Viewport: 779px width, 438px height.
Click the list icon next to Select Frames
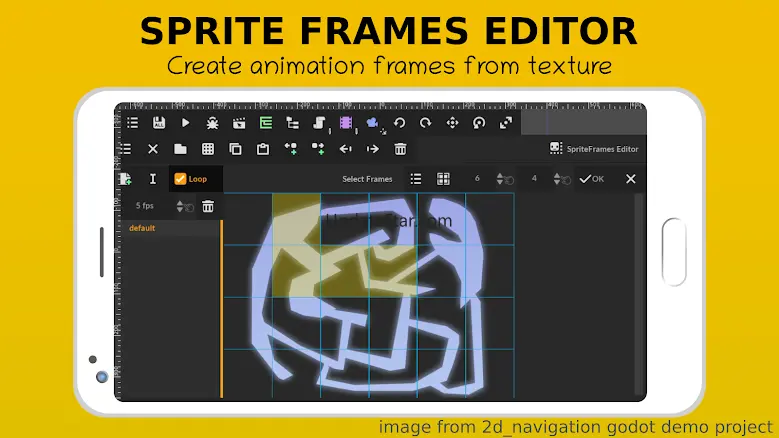tap(416, 179)
